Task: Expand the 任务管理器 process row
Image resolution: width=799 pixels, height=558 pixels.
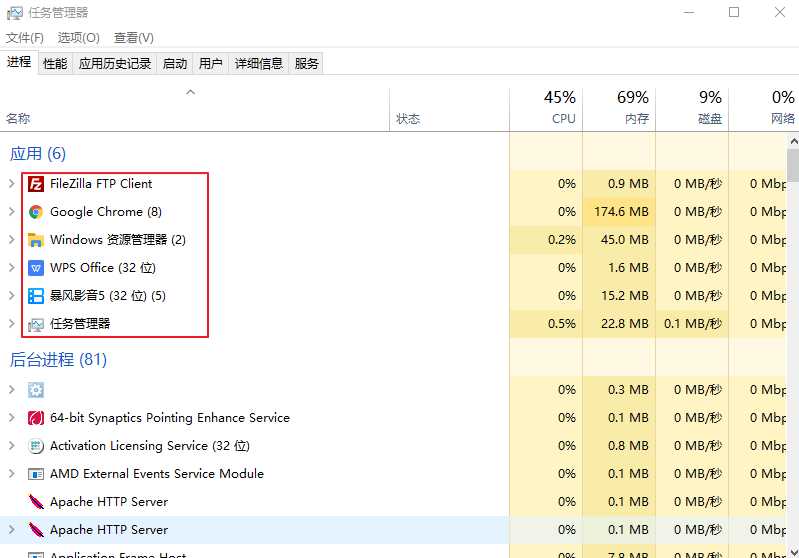Action: [12, 324]
